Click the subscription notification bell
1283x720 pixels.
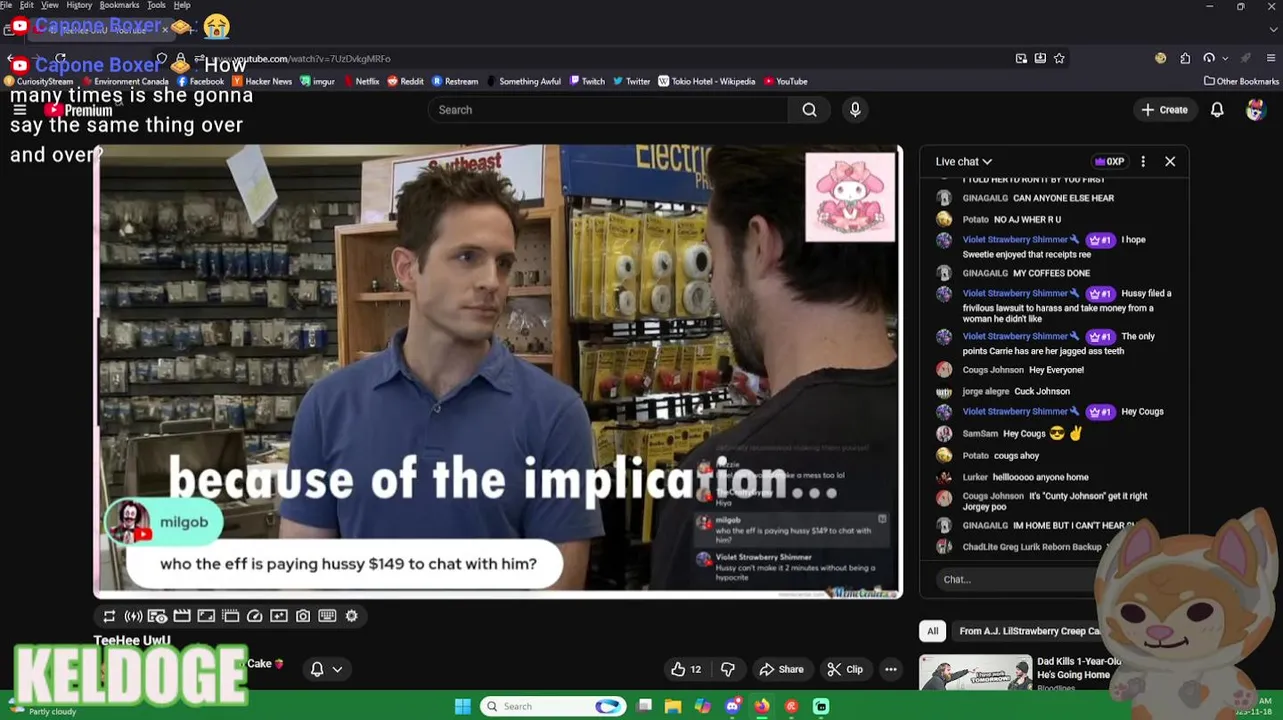pyautogui.click(x=317, y=669)
